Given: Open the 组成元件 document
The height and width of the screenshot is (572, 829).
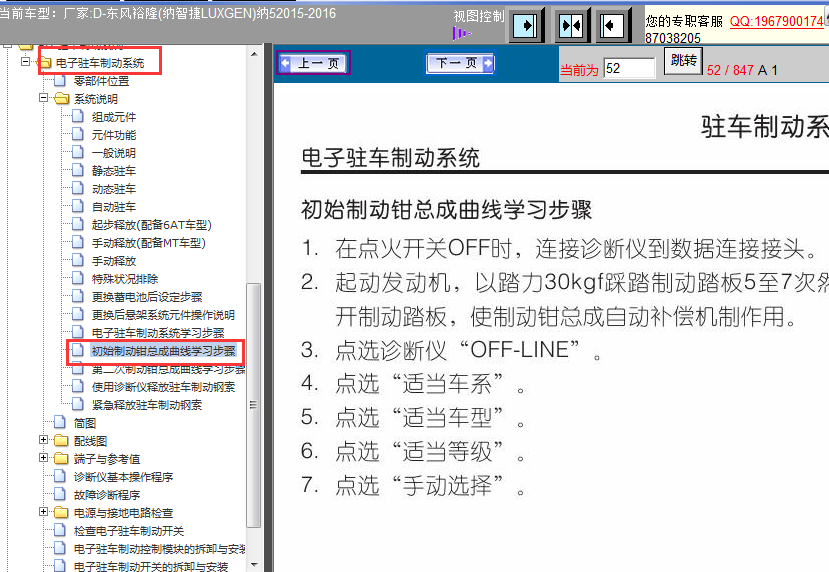Looking at the screenshot, I should [113, 117].
